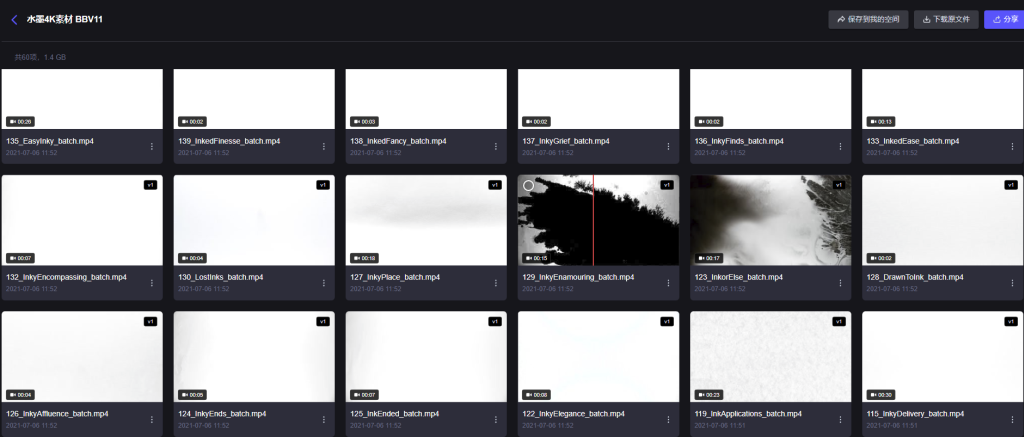Click the purple 分享 share button
This screenshot has width=1024, height=437.
1003,19
